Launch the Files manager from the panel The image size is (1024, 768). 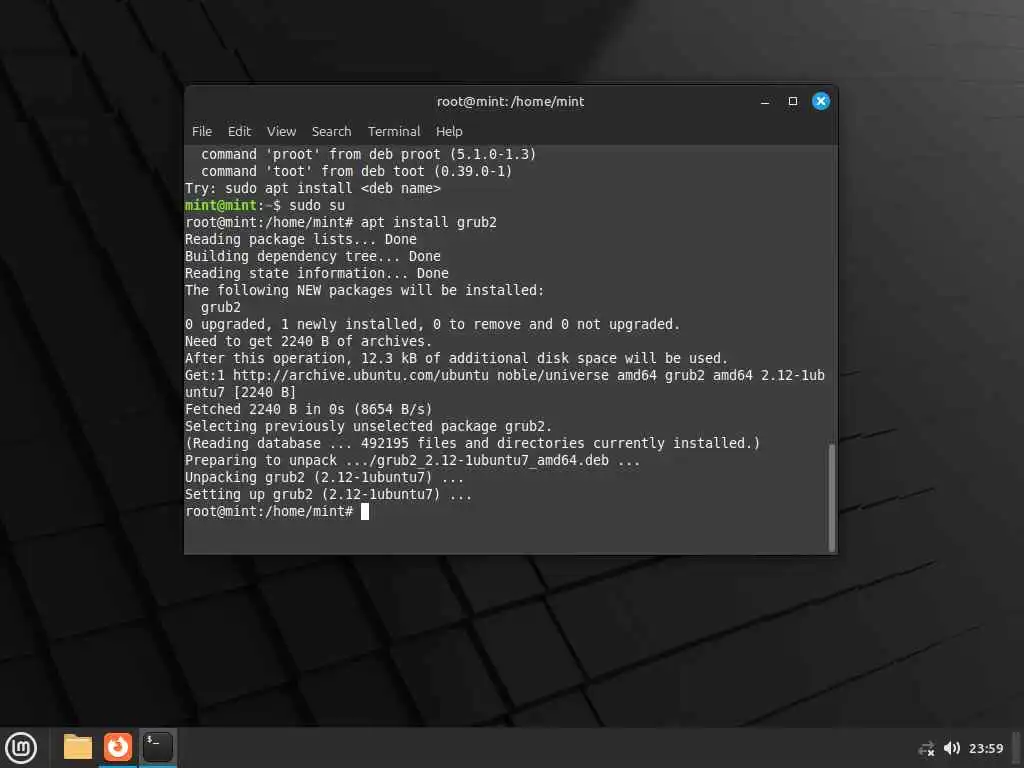click(78, 747)
